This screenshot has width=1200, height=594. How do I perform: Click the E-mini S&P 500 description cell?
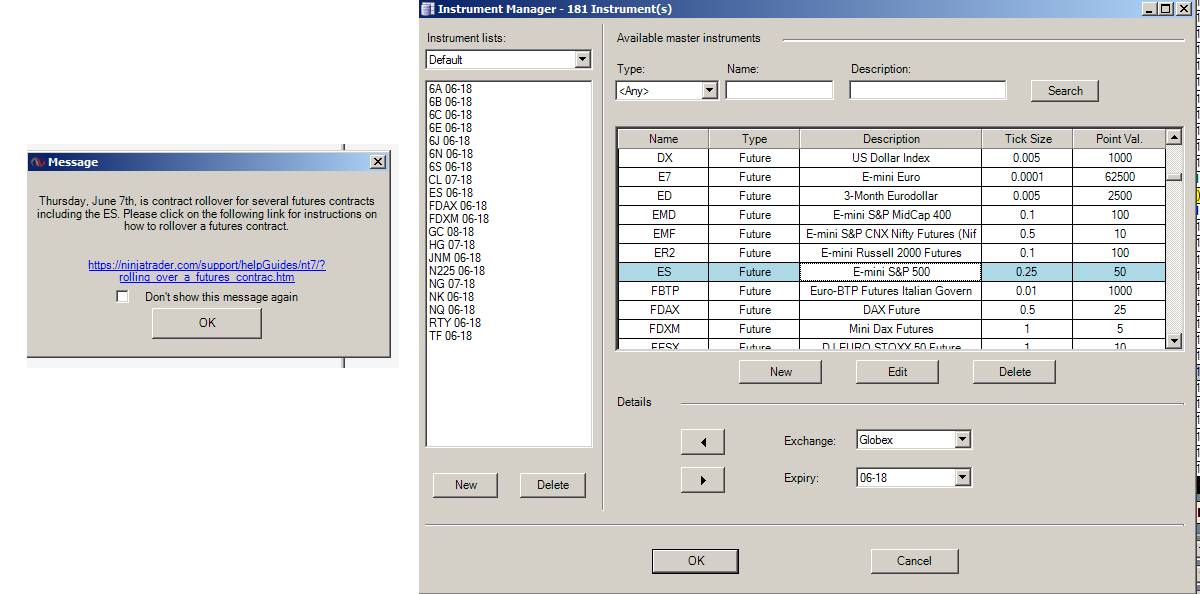click(x=891, y=272)
